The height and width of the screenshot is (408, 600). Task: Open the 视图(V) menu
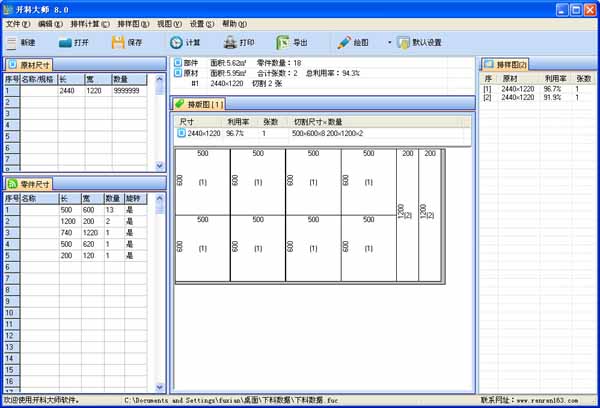tap(170, 24)
